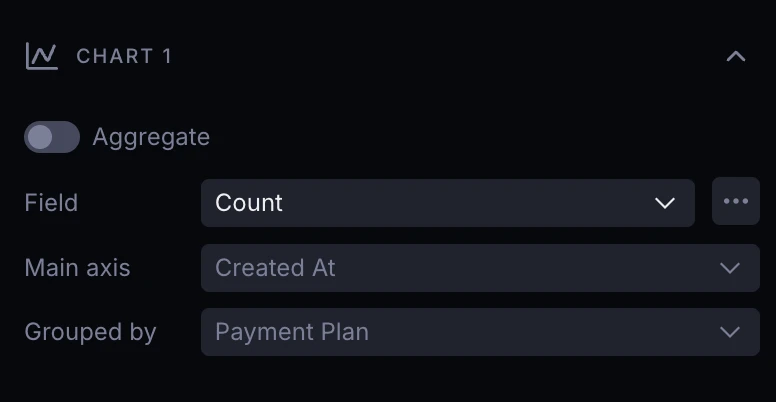Open the Field dropdown showing Count
776x402 pixels.
point(447,203)
